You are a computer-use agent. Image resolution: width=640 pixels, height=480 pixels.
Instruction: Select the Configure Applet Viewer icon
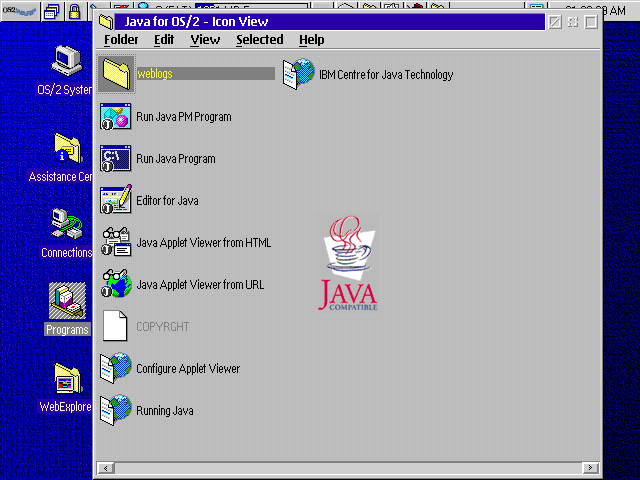point(116,368)
